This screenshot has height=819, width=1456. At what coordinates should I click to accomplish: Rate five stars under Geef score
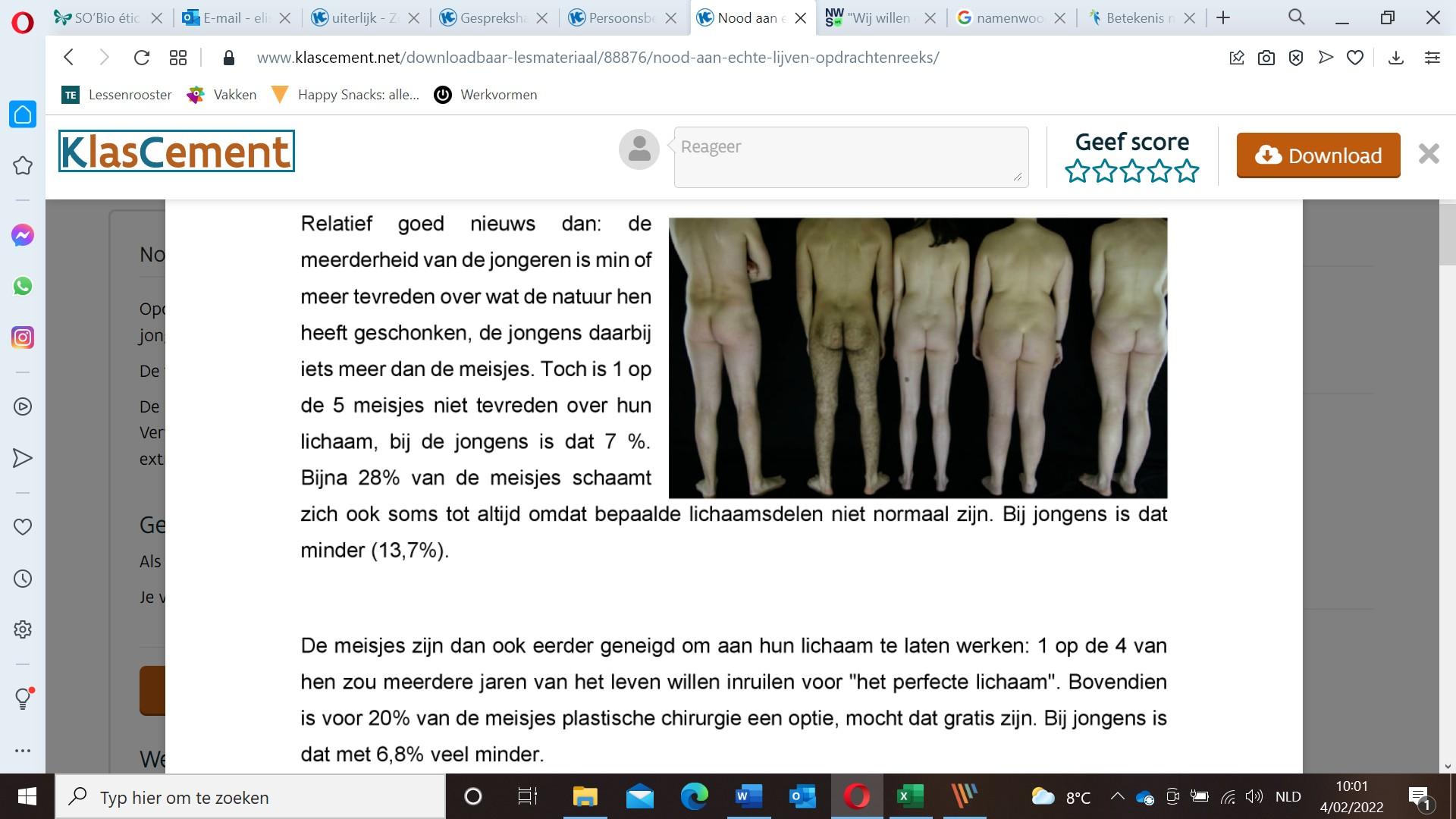click(x=1187, y=171)
